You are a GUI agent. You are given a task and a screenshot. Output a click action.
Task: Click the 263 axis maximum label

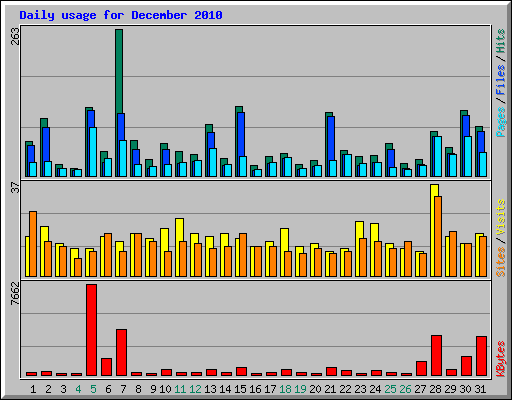pos(15,36)
